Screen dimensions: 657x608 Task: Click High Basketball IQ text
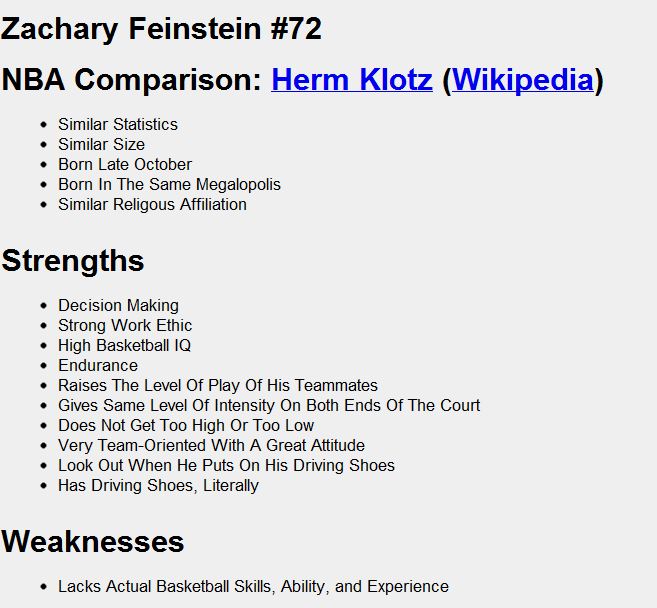click(x=124, y=345)
